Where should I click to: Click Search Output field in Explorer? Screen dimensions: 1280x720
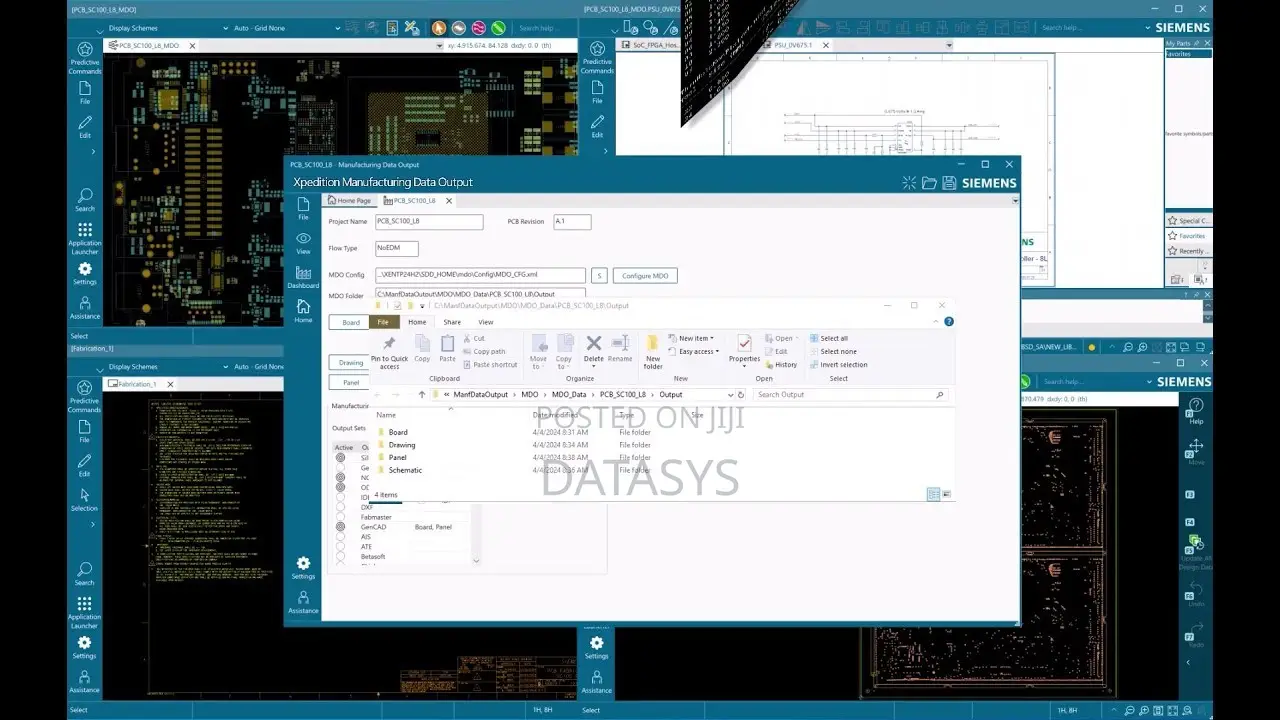(x=850, y=395)
